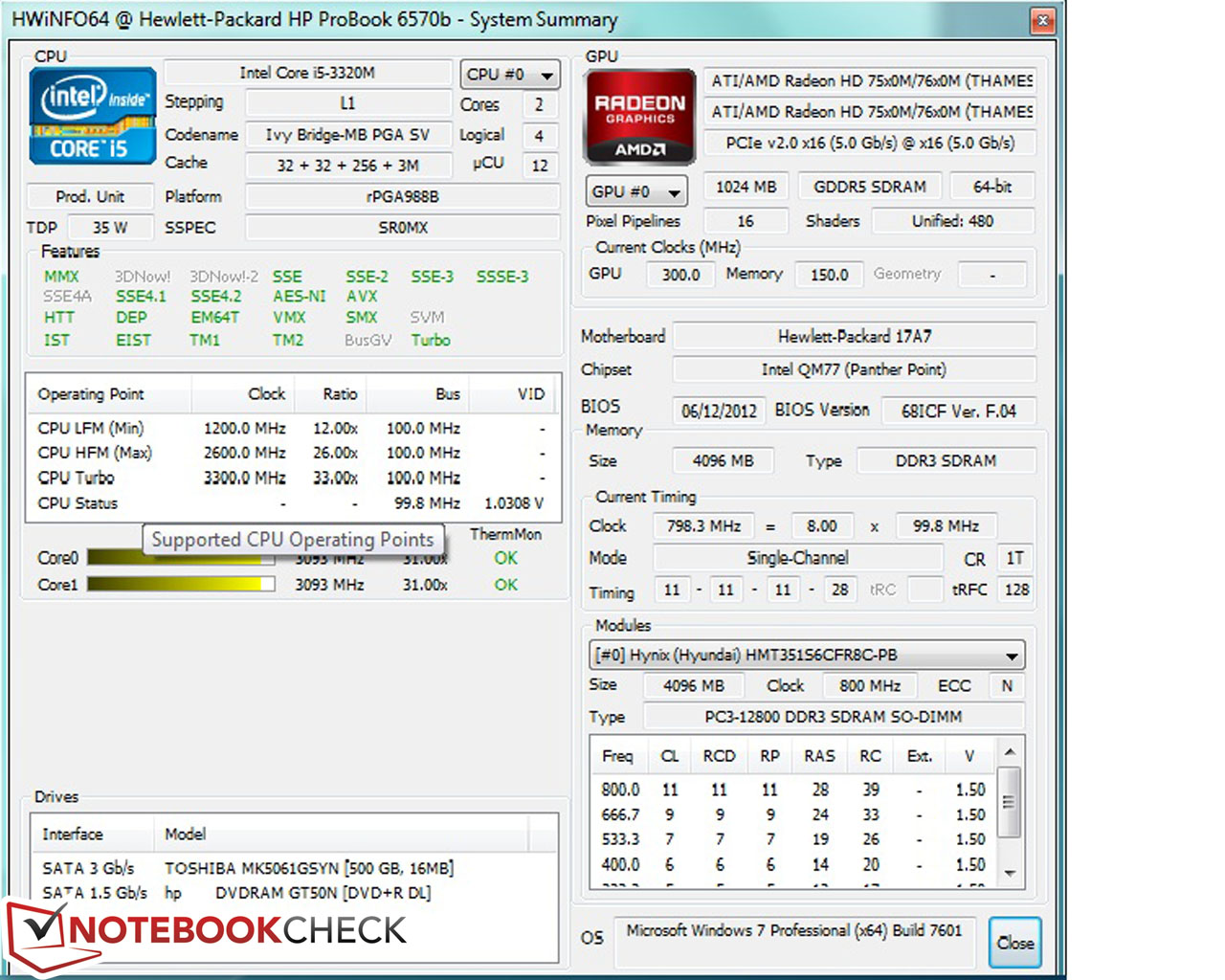Click the AMD Radeon Graphics logo
Viewport: 1225px width, 980px height.
(640, 117)
